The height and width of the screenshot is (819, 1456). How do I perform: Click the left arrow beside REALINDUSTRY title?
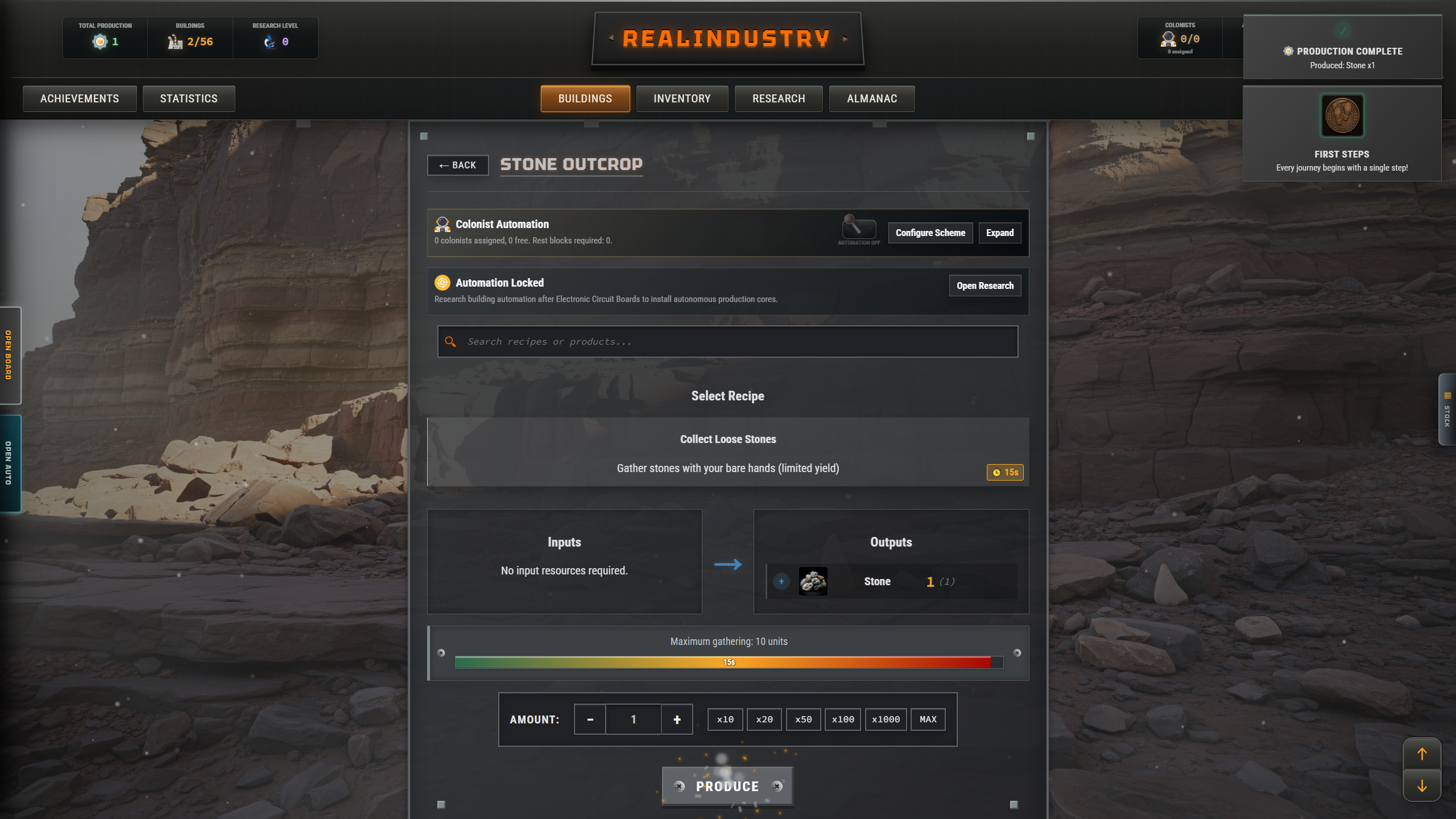(x=611, y=38)
